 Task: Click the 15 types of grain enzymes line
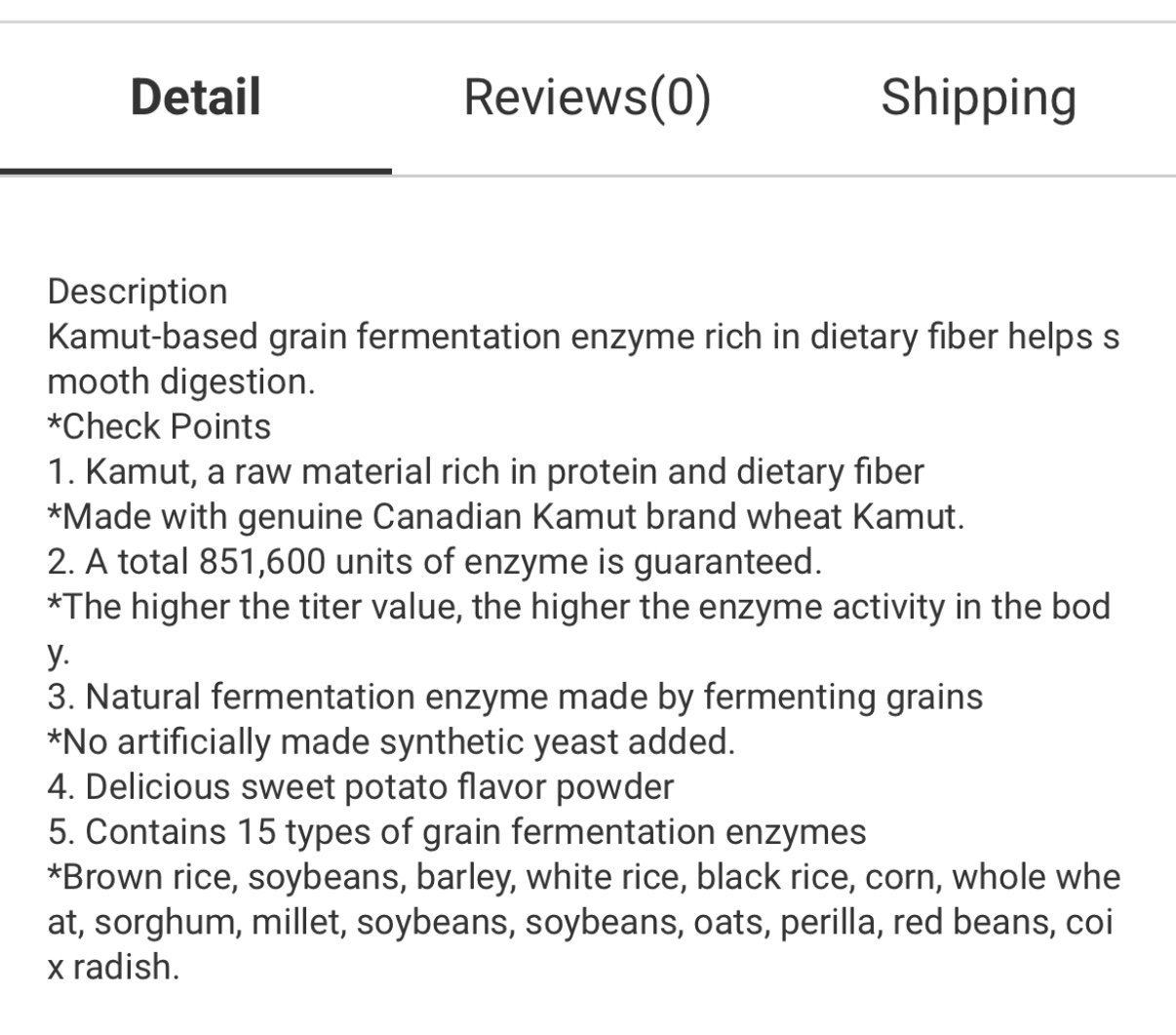(456, 831)
